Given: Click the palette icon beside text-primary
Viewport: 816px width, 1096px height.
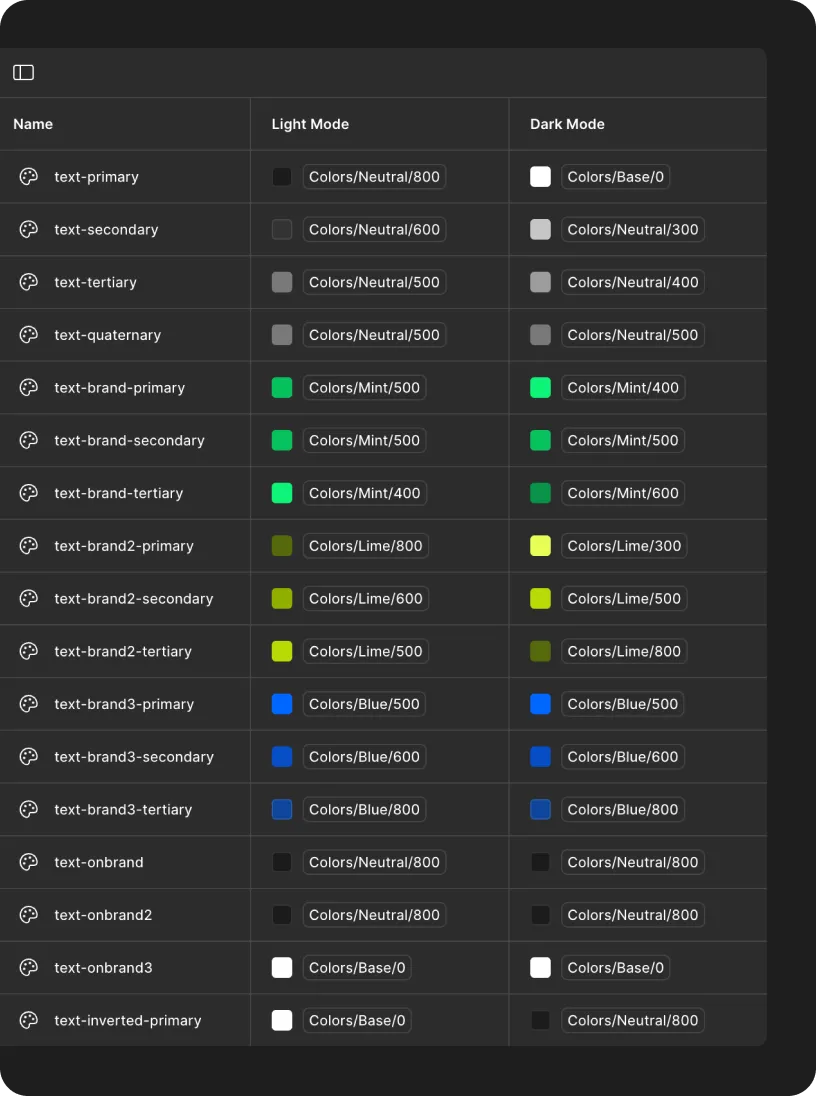Looking at the screenshot, I should click(x=27, y=176).
